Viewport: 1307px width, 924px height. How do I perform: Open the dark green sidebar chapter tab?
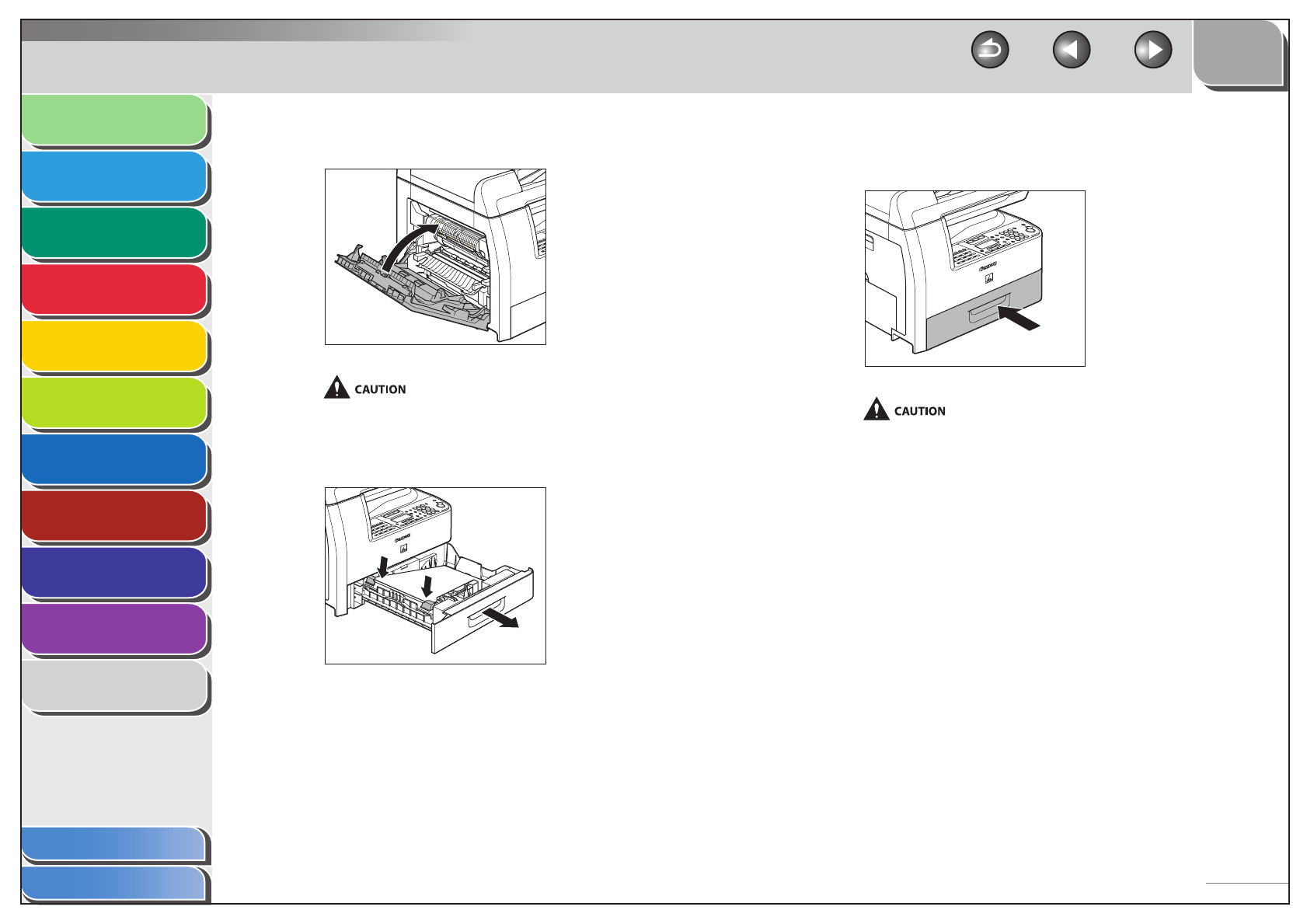tap(115, 234)
